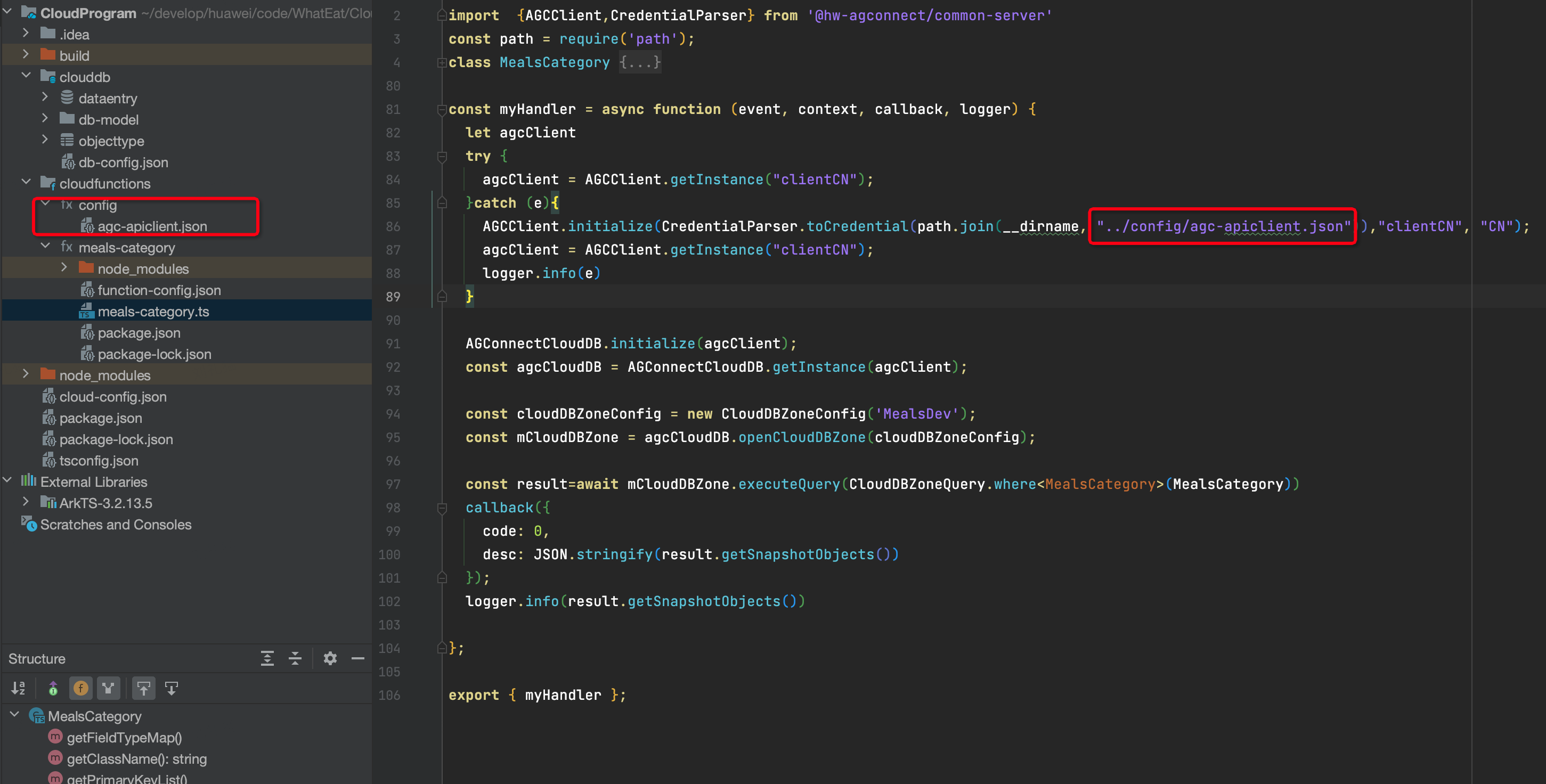Collapse the code fold at line 81

[x=442, y=110]
